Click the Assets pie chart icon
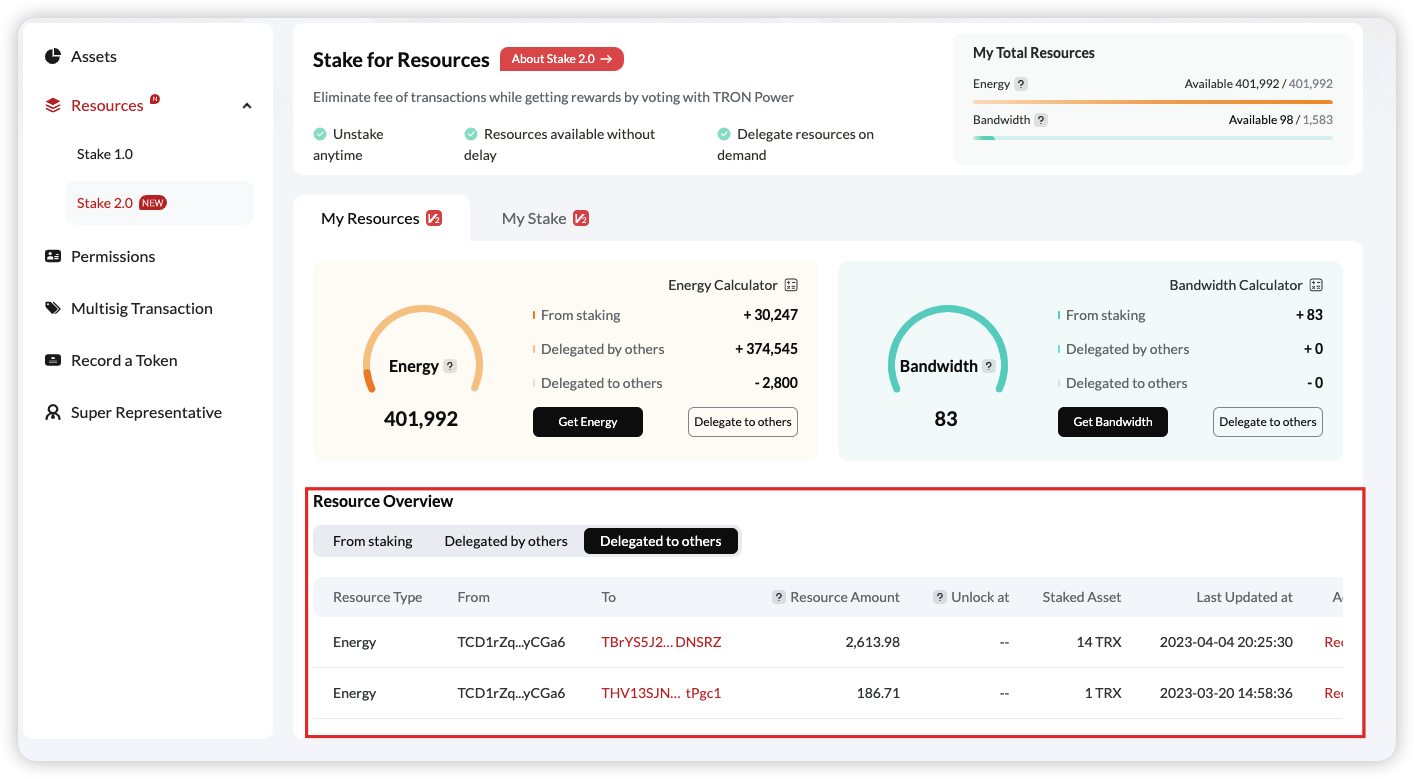This screenshot has width=1414, height=779. click(53, 57)
